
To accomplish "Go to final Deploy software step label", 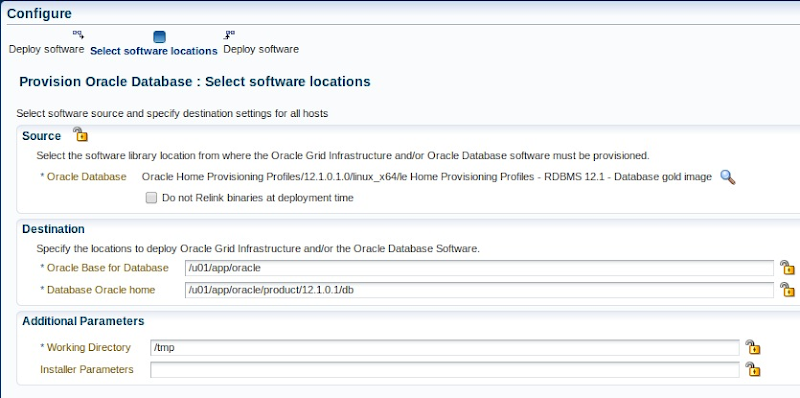I will [x=261, y=49].
